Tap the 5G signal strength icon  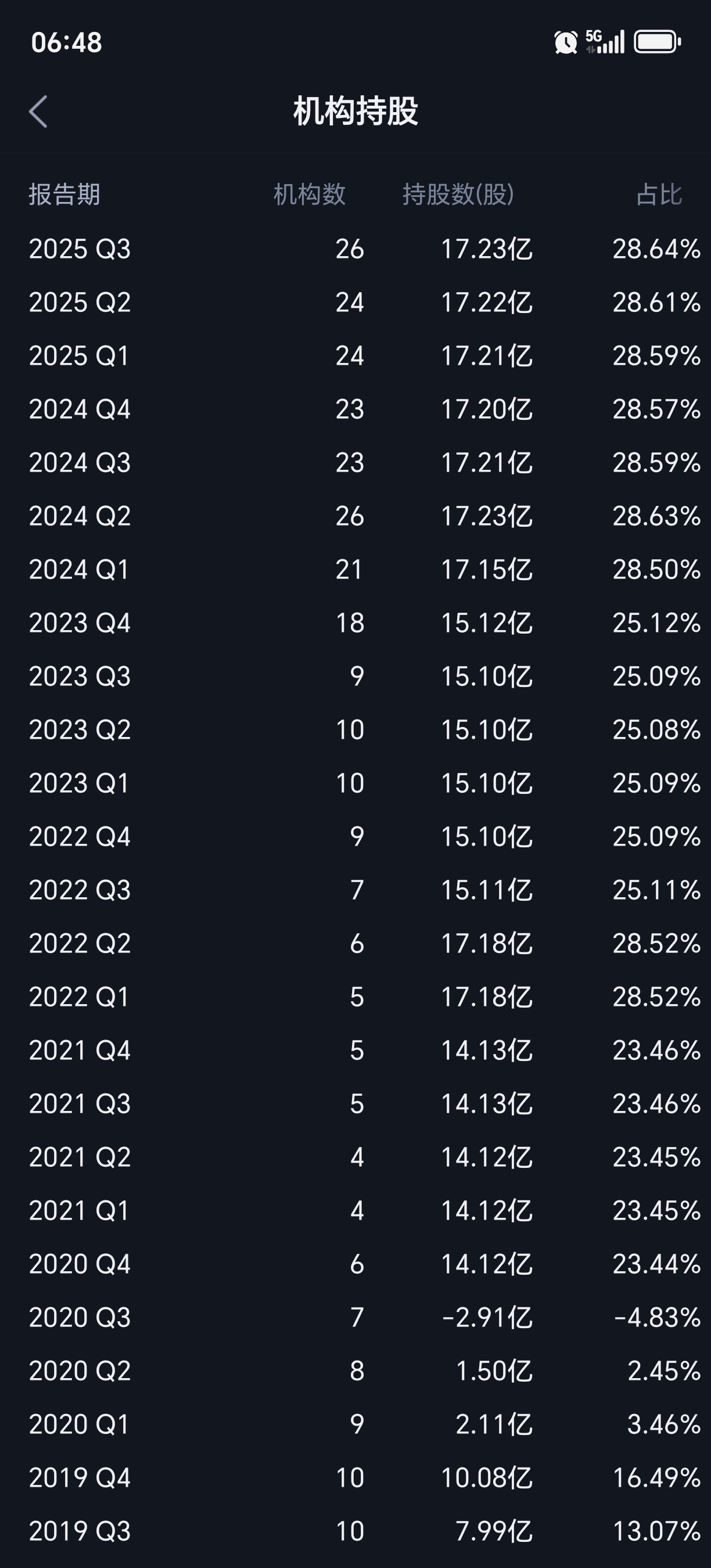pyautogui.click(x=605, y=42)
